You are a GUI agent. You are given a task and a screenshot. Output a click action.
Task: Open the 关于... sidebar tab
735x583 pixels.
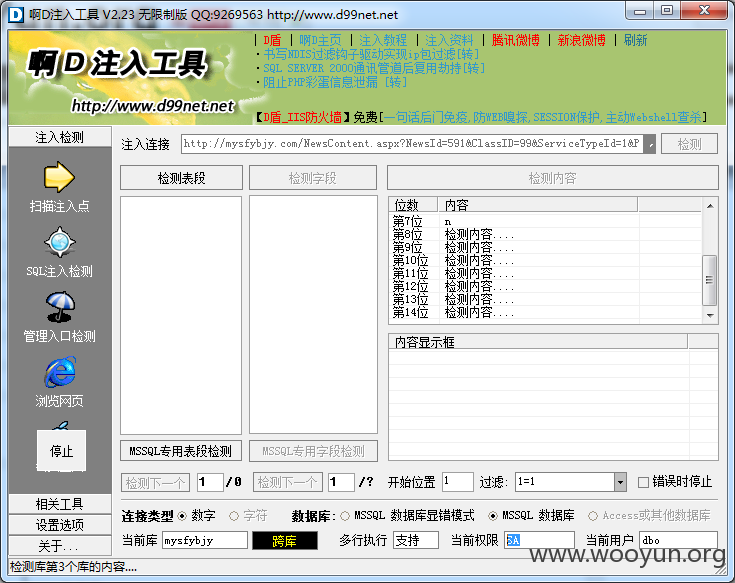[60, 546]
